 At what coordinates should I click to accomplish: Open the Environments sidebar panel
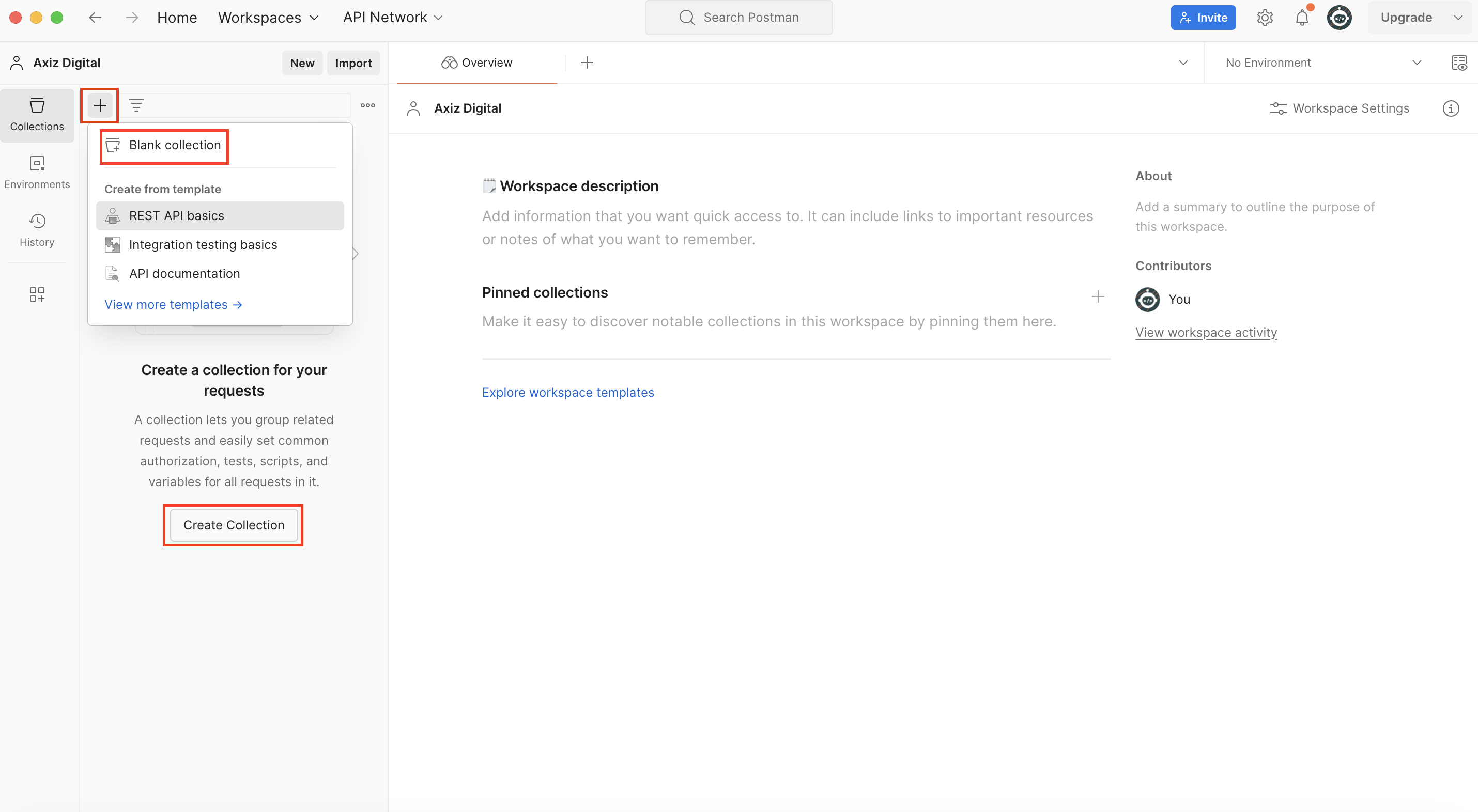pos(37,172)
